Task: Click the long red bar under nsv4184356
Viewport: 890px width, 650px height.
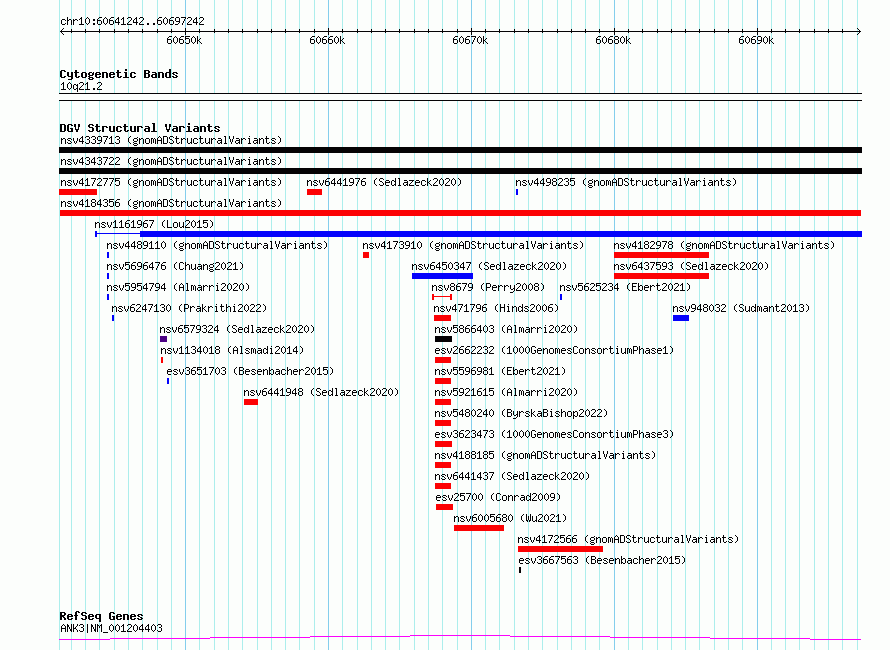Action: (x=460, y=213)
